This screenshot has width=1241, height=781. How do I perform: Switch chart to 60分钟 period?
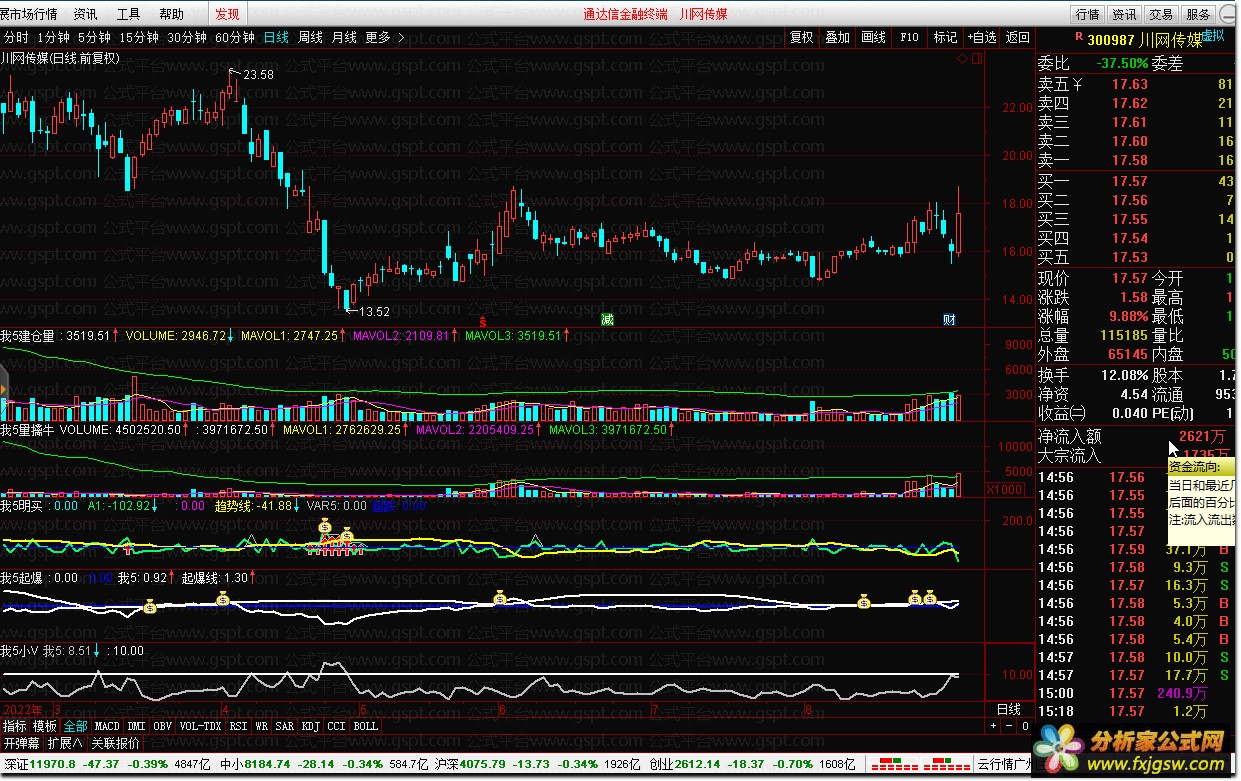click(x=235, y=37)
